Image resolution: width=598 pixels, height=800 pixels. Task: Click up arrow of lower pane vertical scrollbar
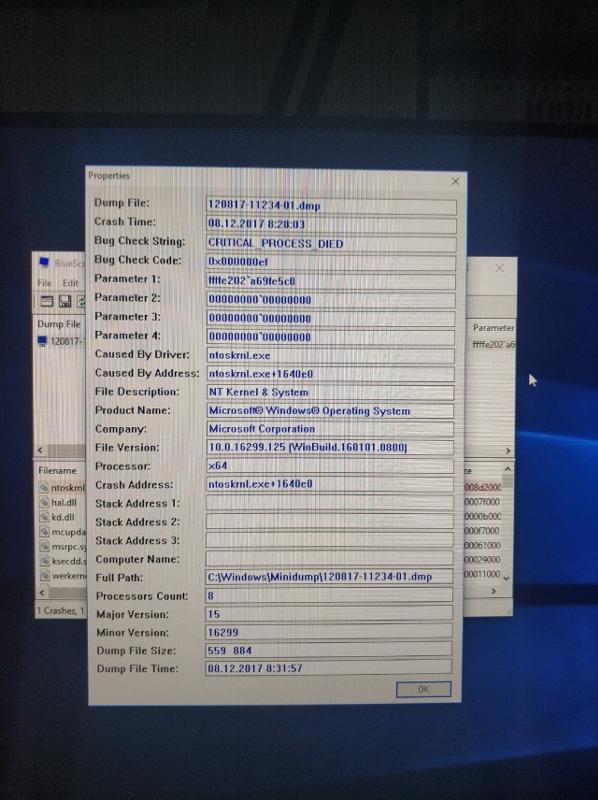507,468
